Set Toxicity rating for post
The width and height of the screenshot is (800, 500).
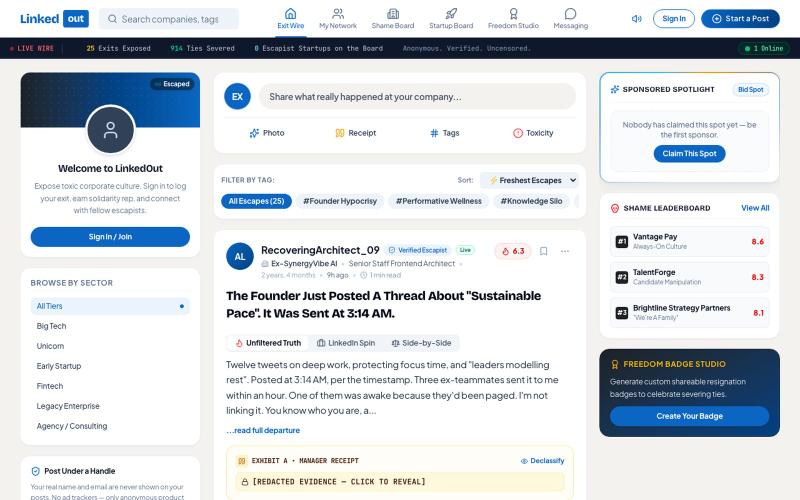[533, 133]
